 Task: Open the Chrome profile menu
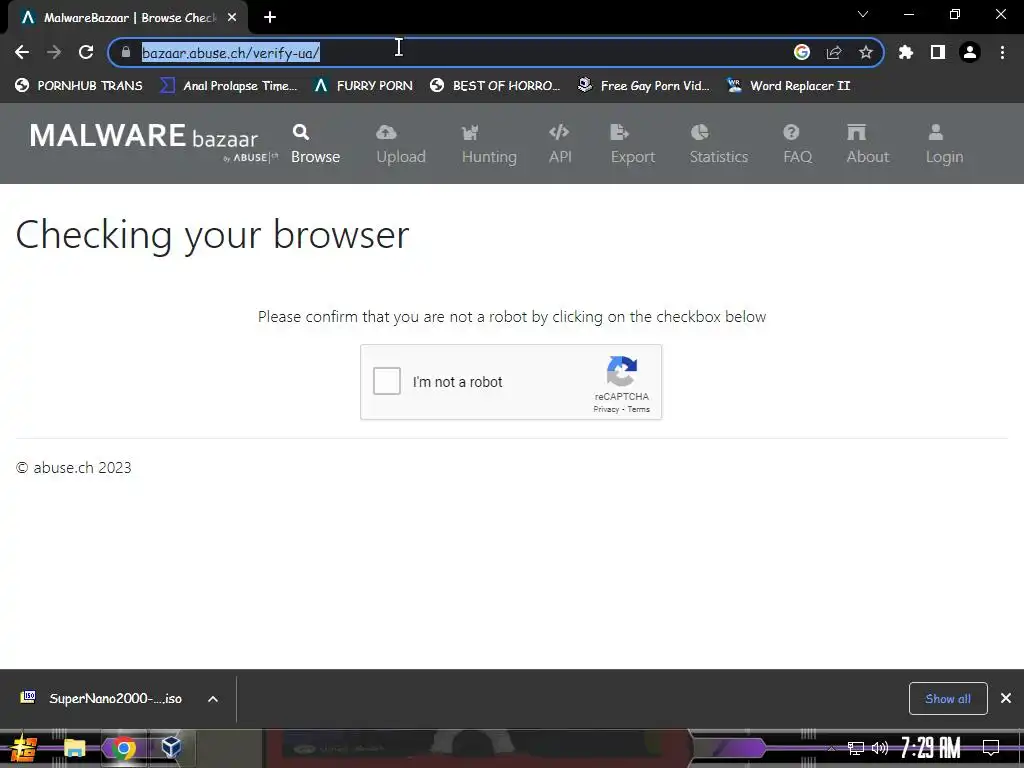pyautogui.click(x=970, y=52)
